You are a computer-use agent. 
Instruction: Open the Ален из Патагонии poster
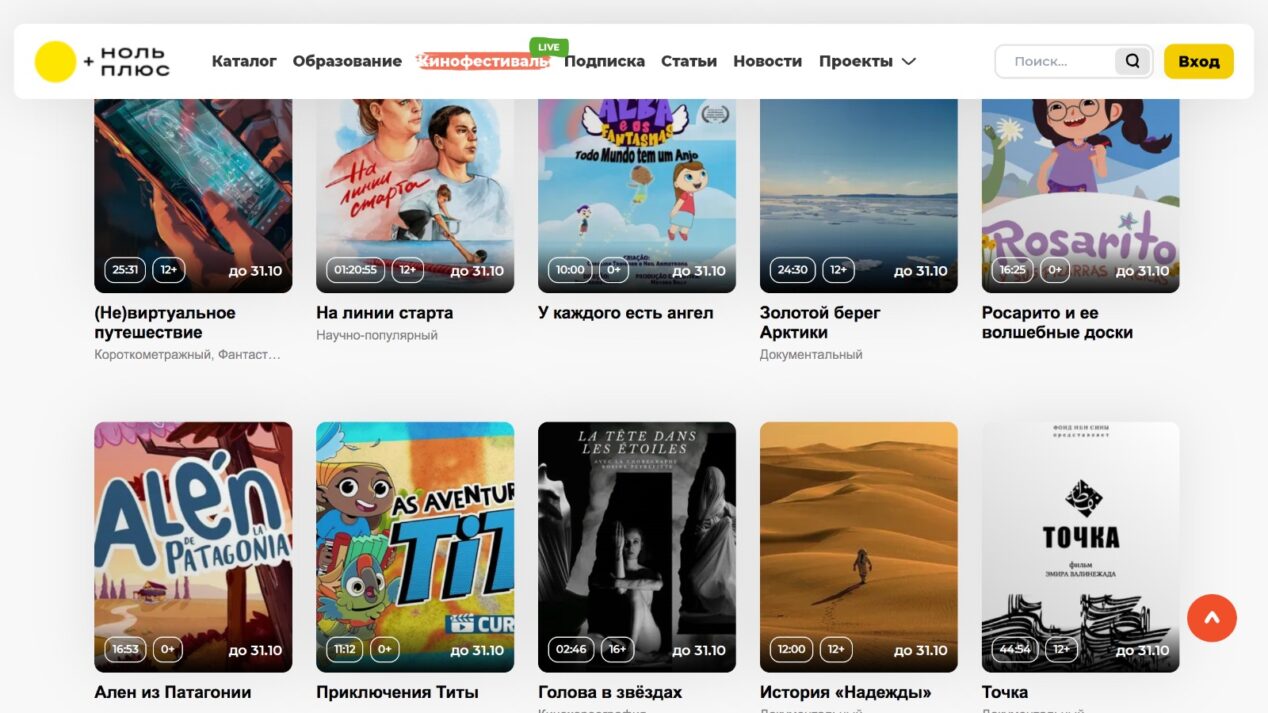193,547
